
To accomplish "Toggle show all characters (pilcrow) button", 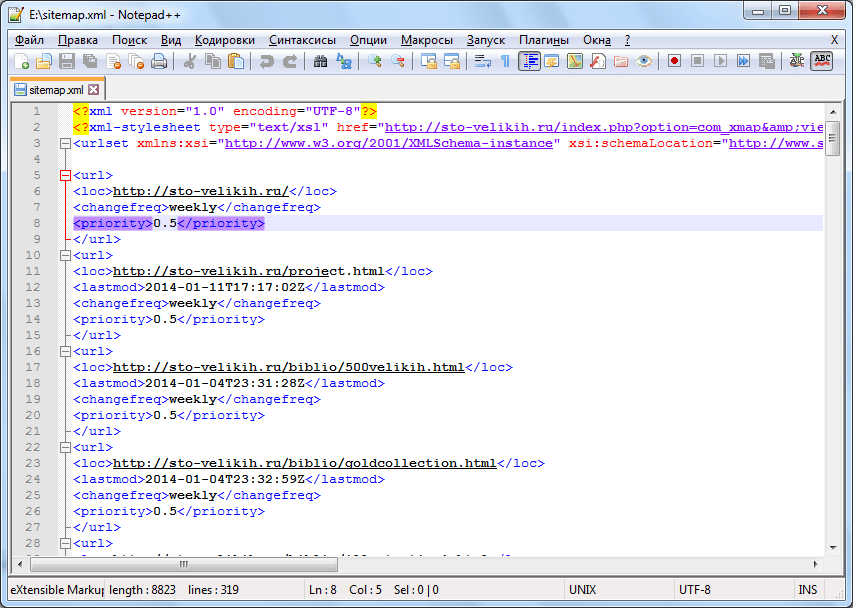I will (x=506, y=62).
